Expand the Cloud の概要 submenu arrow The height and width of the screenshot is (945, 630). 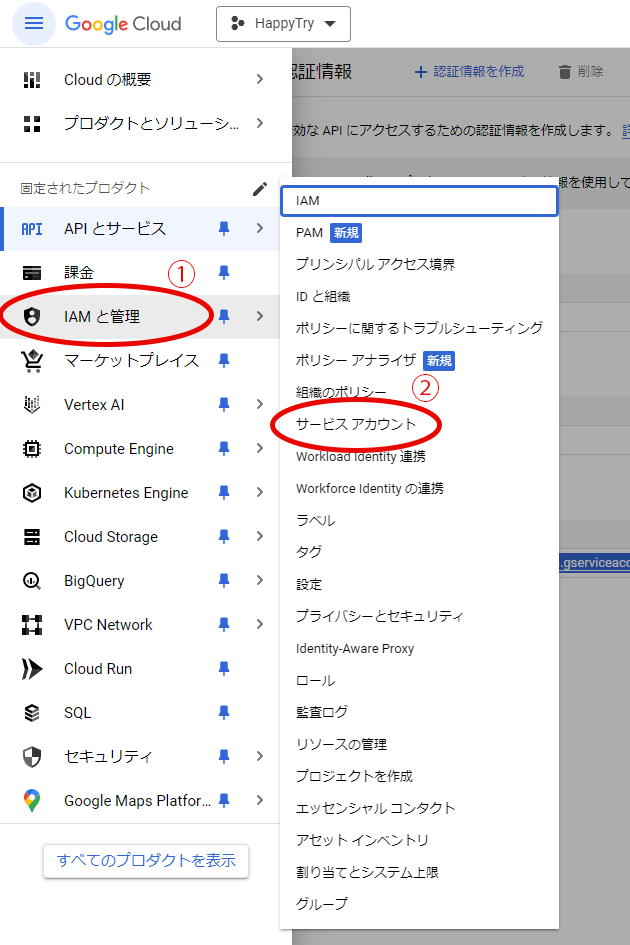pos(260,80)
